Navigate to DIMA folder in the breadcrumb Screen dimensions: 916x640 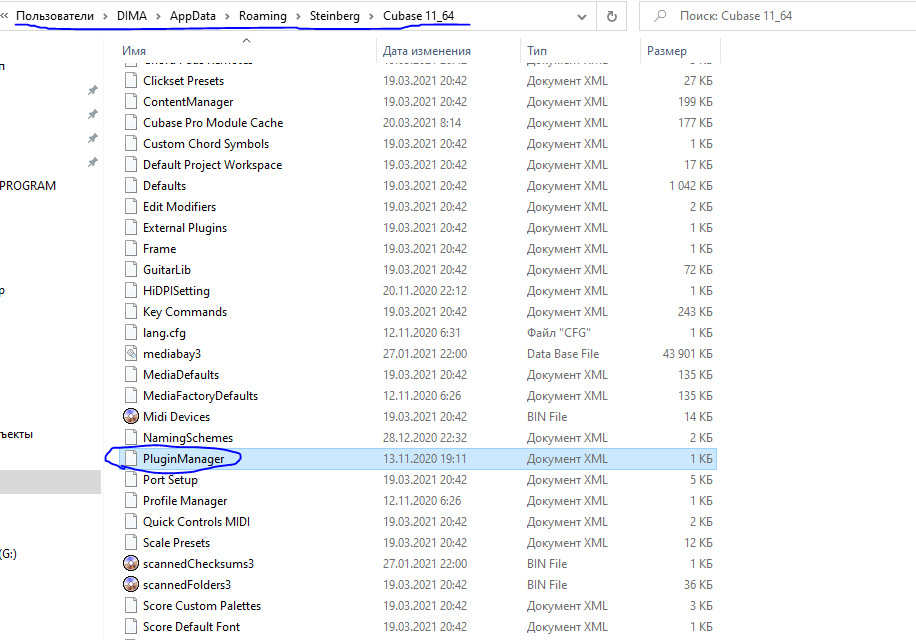click(x=132, y=16)
